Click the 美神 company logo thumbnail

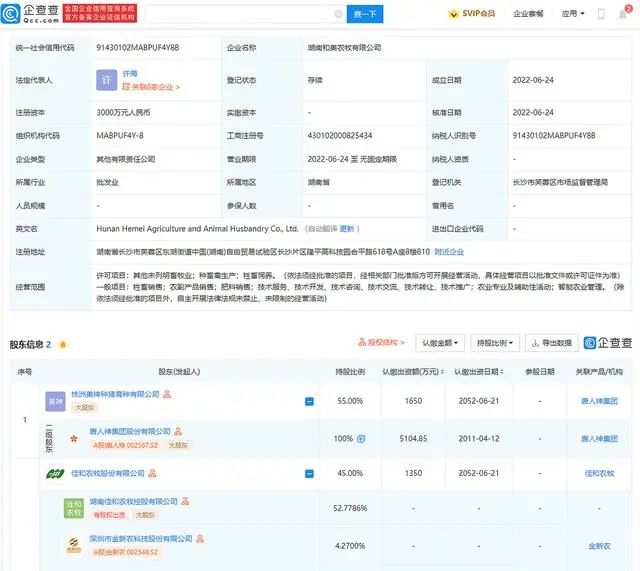click(55, 401)
